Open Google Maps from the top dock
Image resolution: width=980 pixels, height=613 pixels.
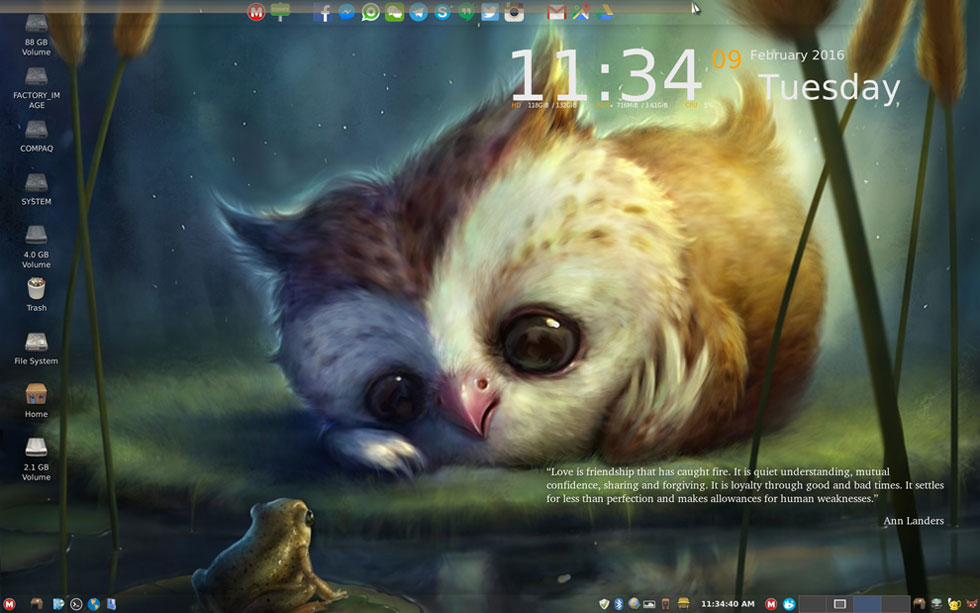tap(581, 12)
